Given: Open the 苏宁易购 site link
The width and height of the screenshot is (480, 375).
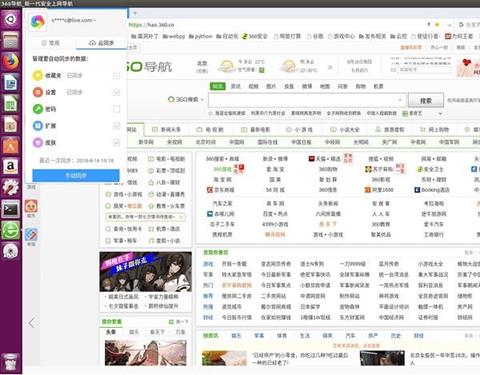Looking at the screenshot, I should click(380, 169).
